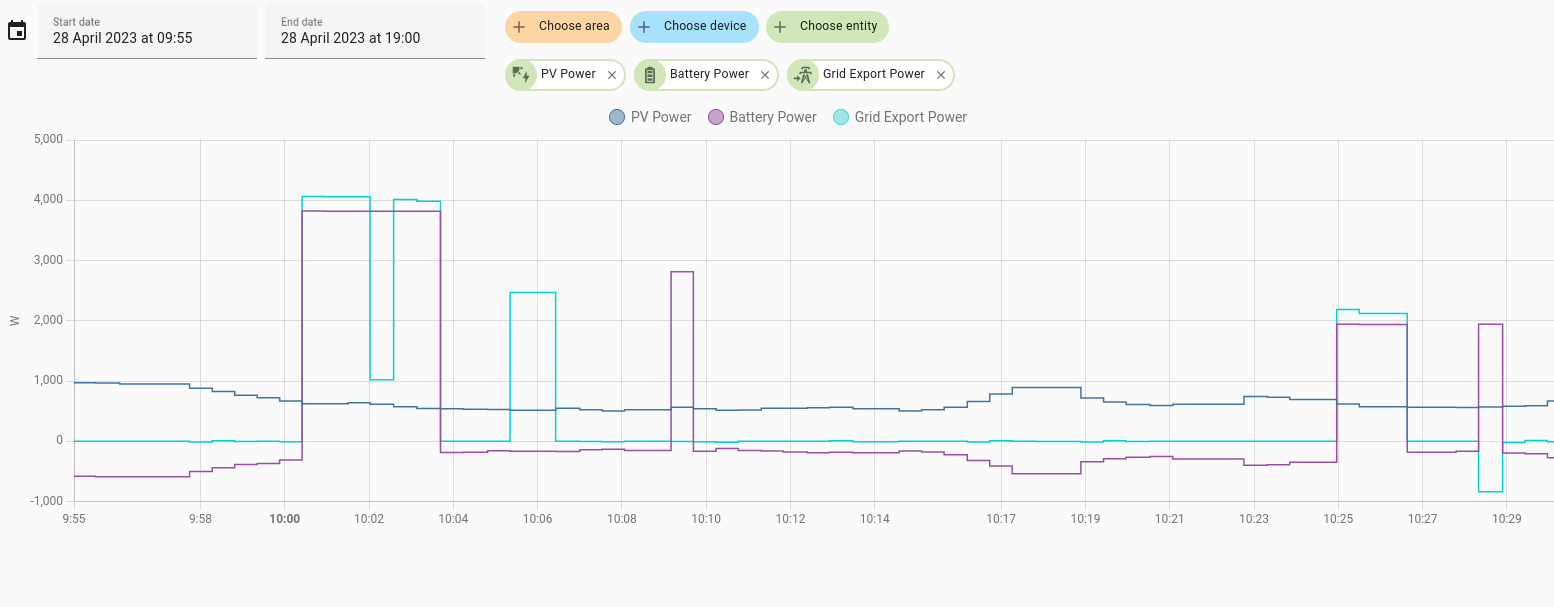Click the Grid Export Power chip label
The image size is (1554, 607).
coord(874,74)
